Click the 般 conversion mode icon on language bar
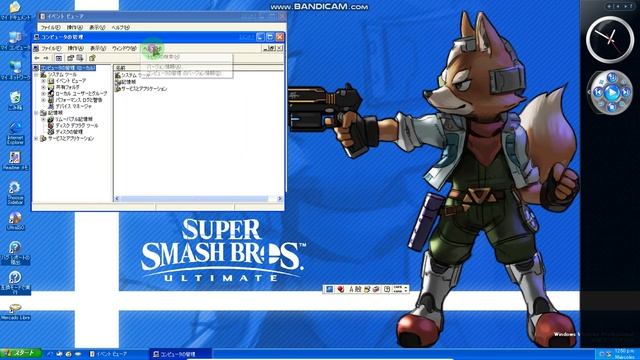The height and width of the screenshot is (360, 640). (358, 289)
